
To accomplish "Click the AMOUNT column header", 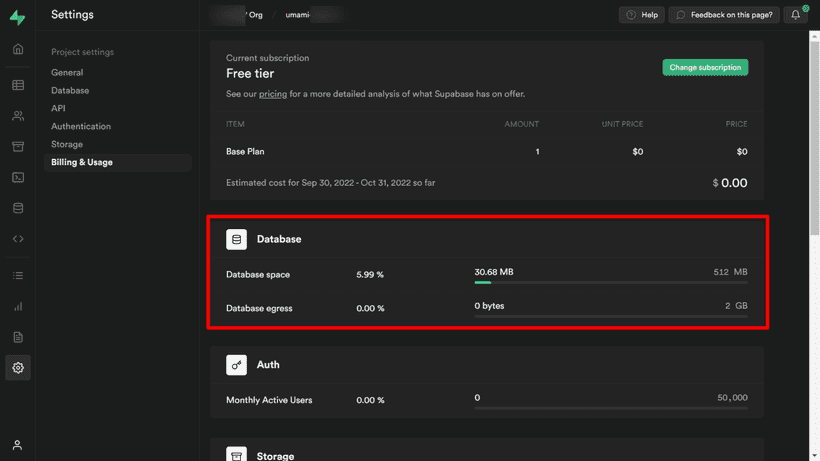I will coord(521,124).
